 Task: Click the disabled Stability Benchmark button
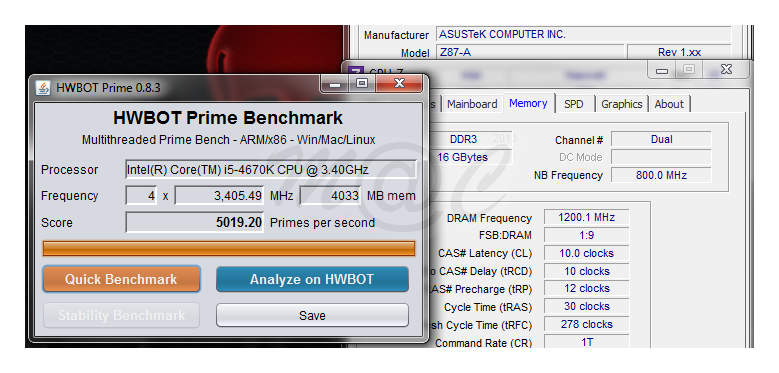(121, 315)
